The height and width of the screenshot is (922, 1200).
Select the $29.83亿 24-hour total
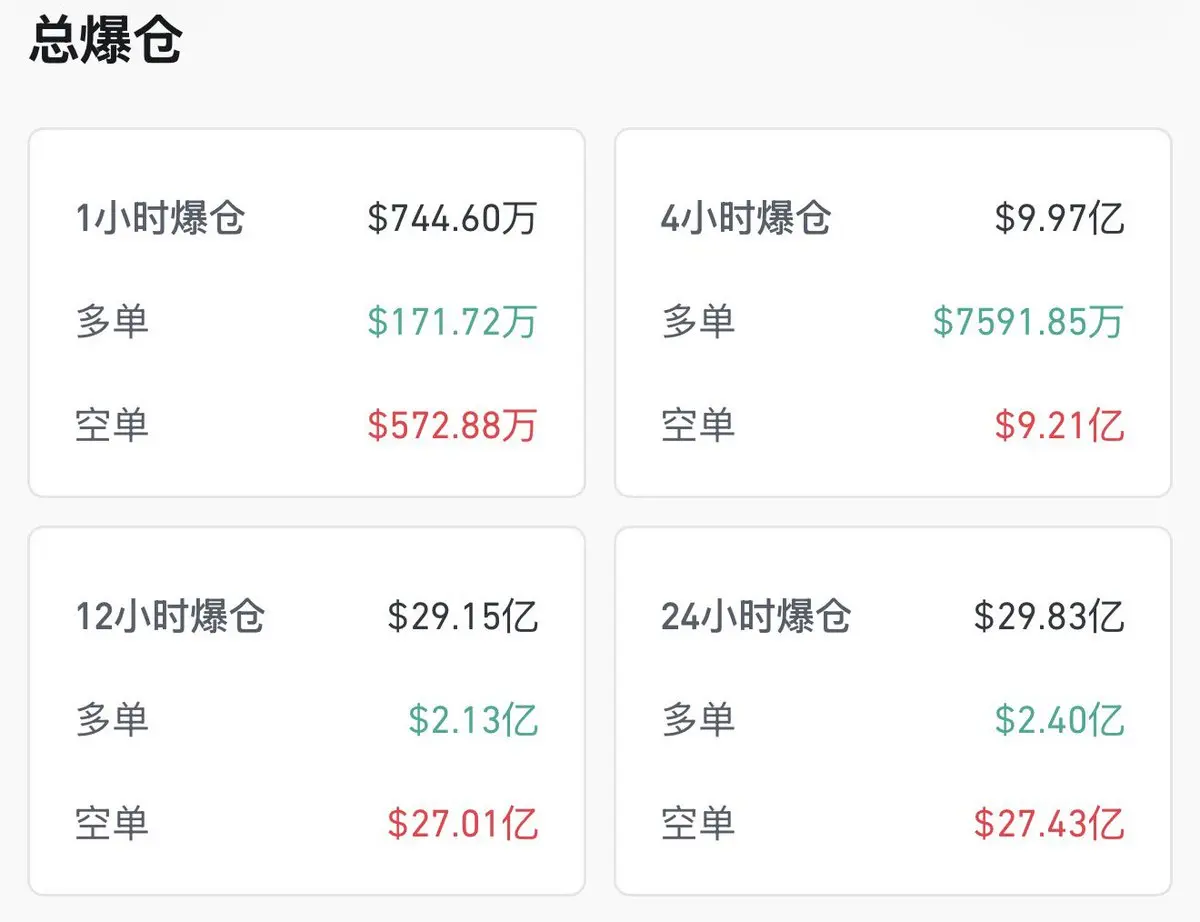(1049, 616)
